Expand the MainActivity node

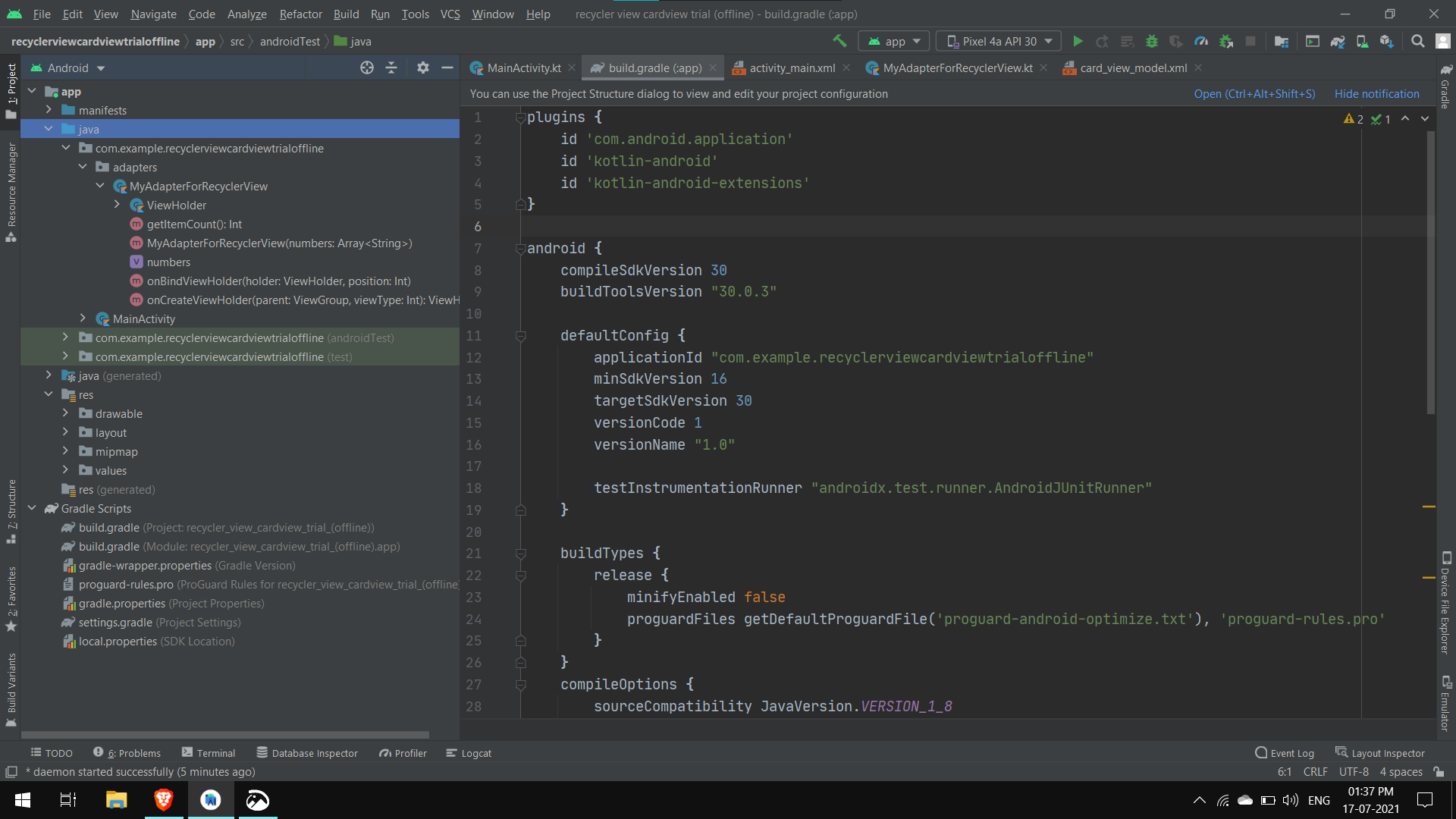click(x=83, y=318)
